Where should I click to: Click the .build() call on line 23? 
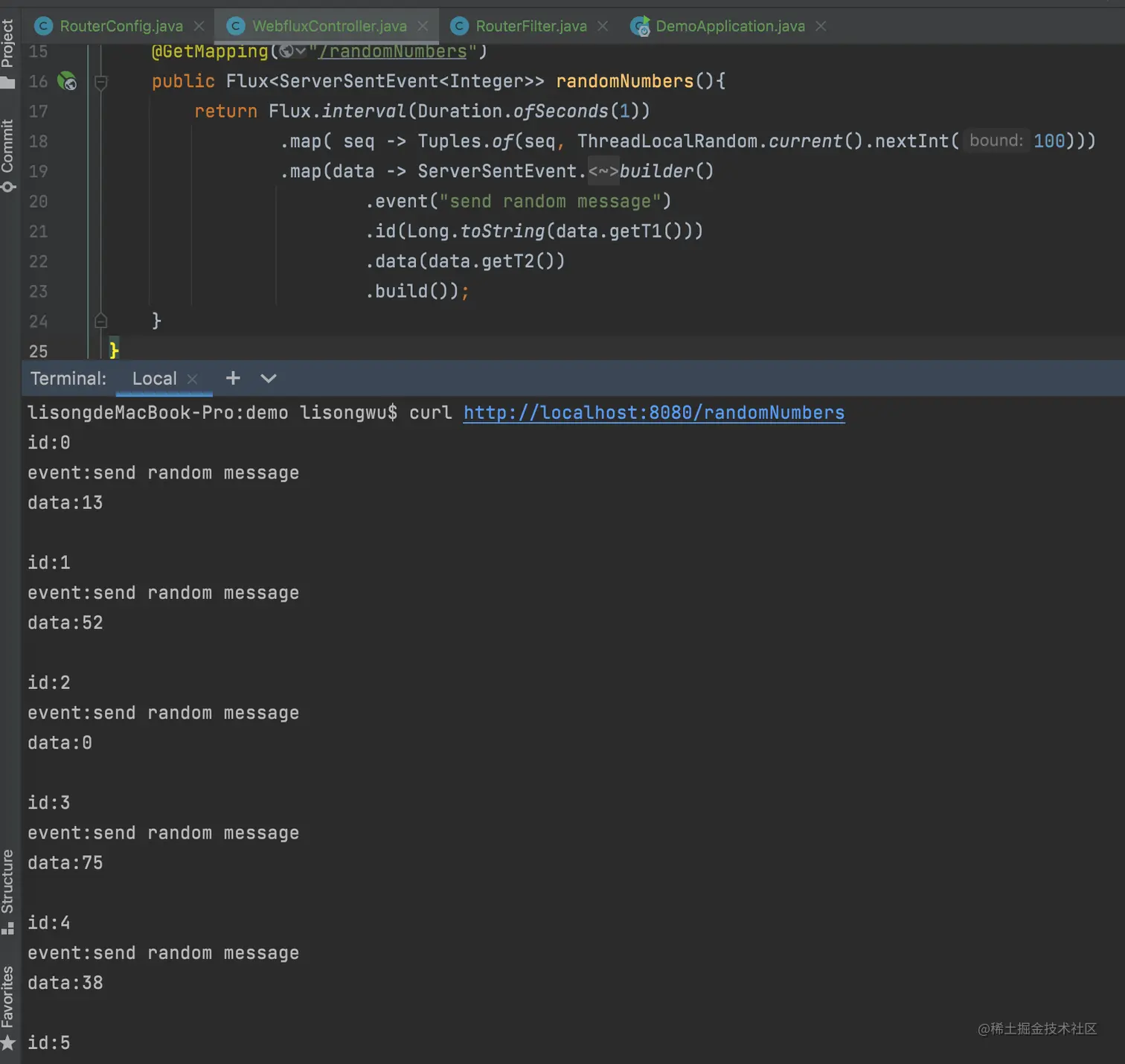click(x=411, y=291)
